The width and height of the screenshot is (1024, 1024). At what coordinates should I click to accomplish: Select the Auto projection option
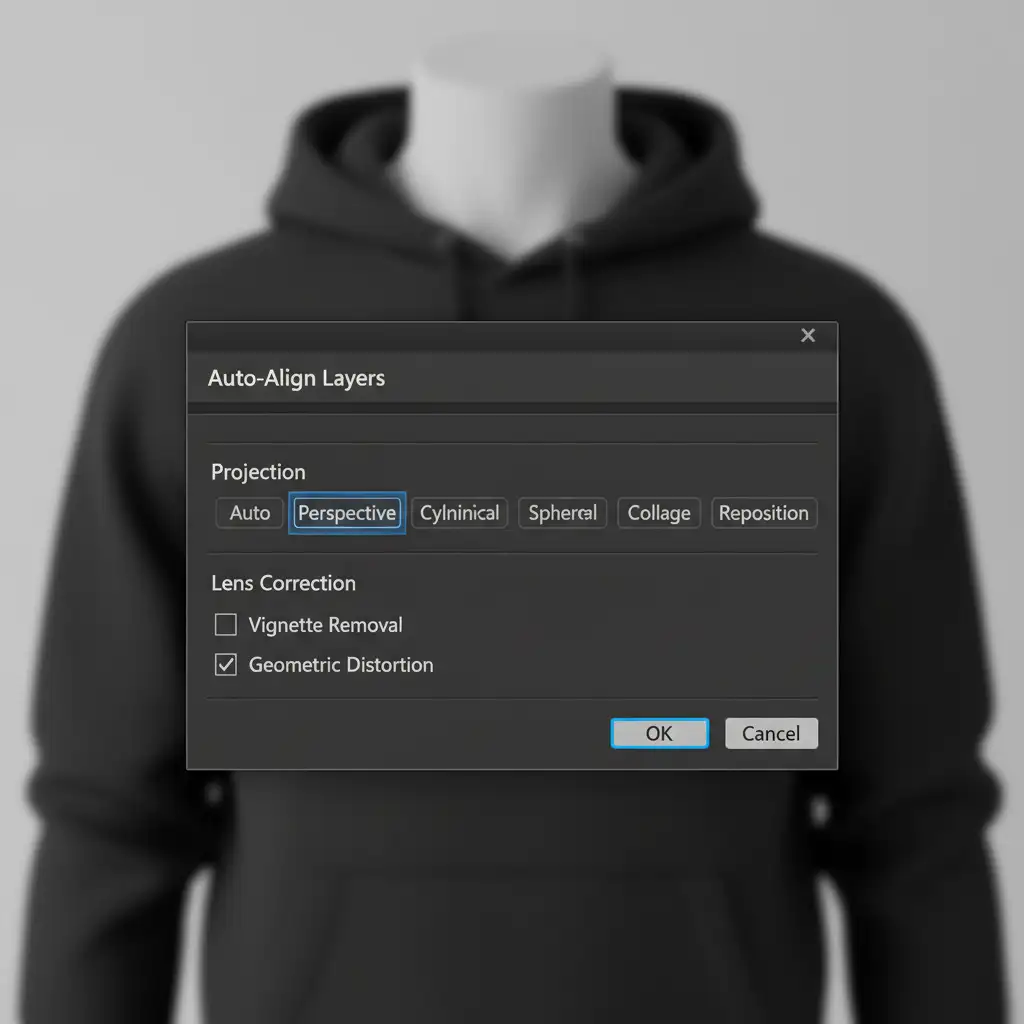click(249, 513)
